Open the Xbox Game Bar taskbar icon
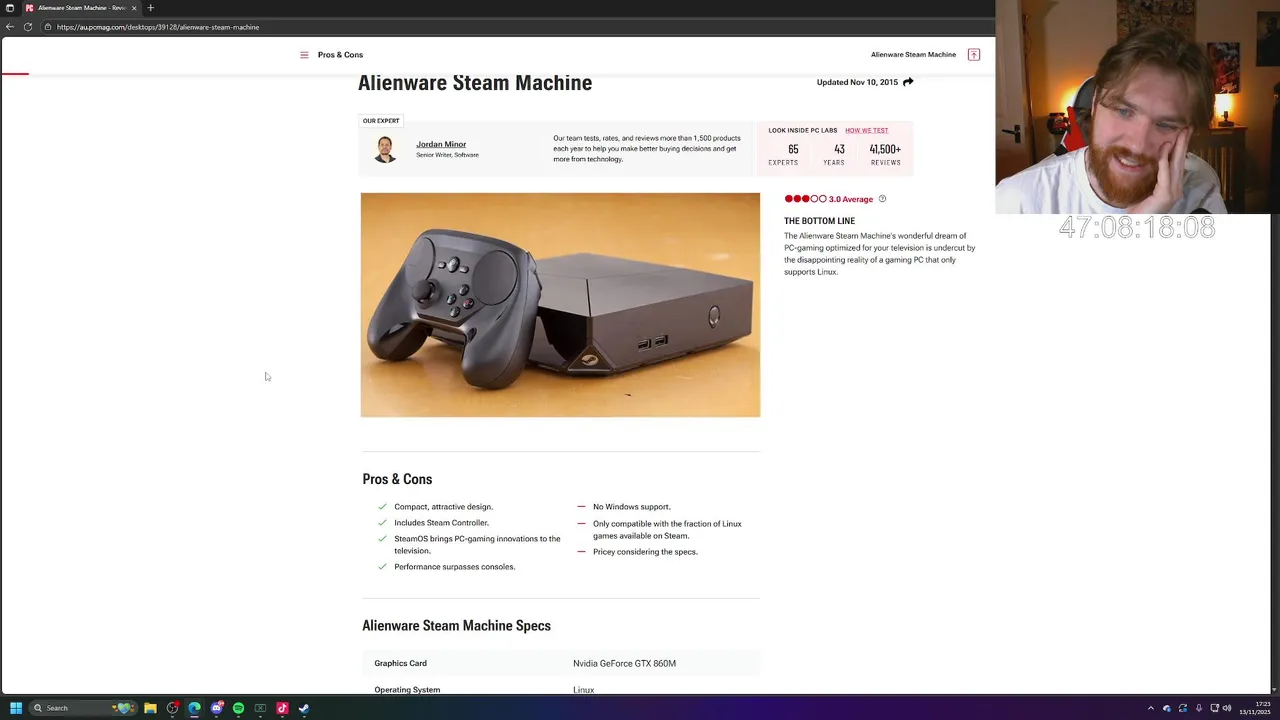 [260, 708]
